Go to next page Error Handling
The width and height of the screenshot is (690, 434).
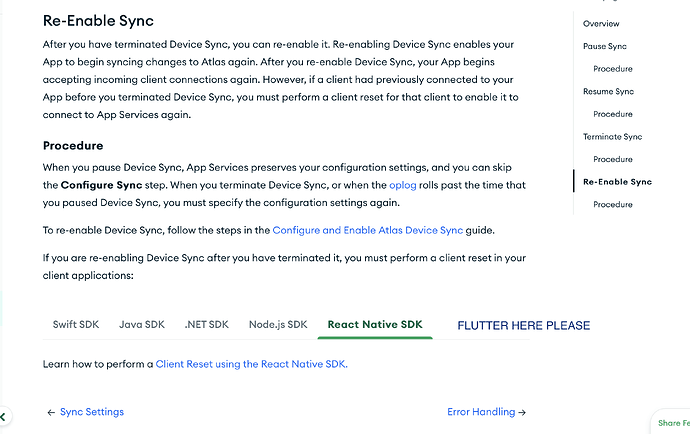[x=486, y=411]
